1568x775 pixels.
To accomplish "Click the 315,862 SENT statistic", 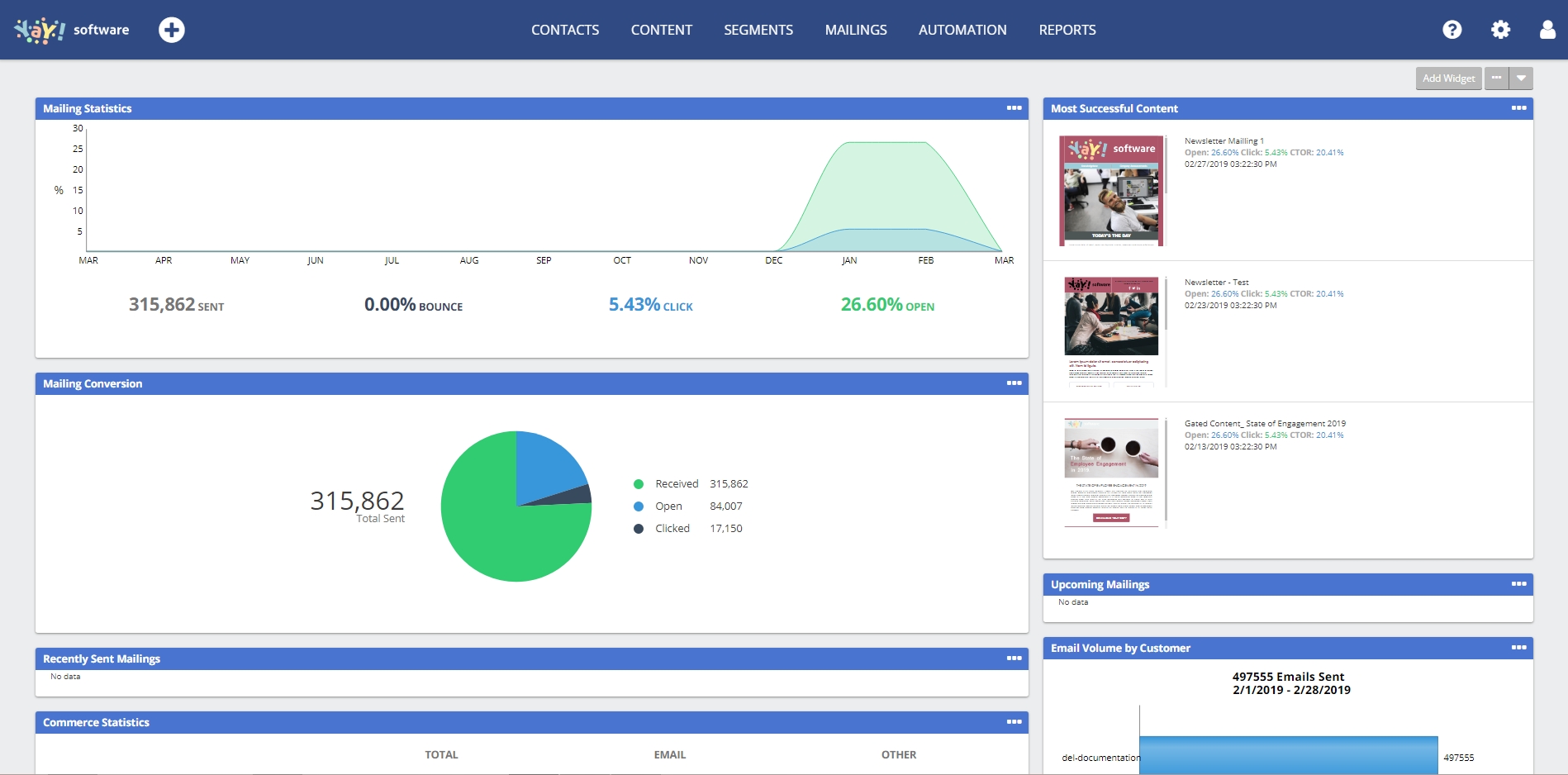I will (176, 305).
